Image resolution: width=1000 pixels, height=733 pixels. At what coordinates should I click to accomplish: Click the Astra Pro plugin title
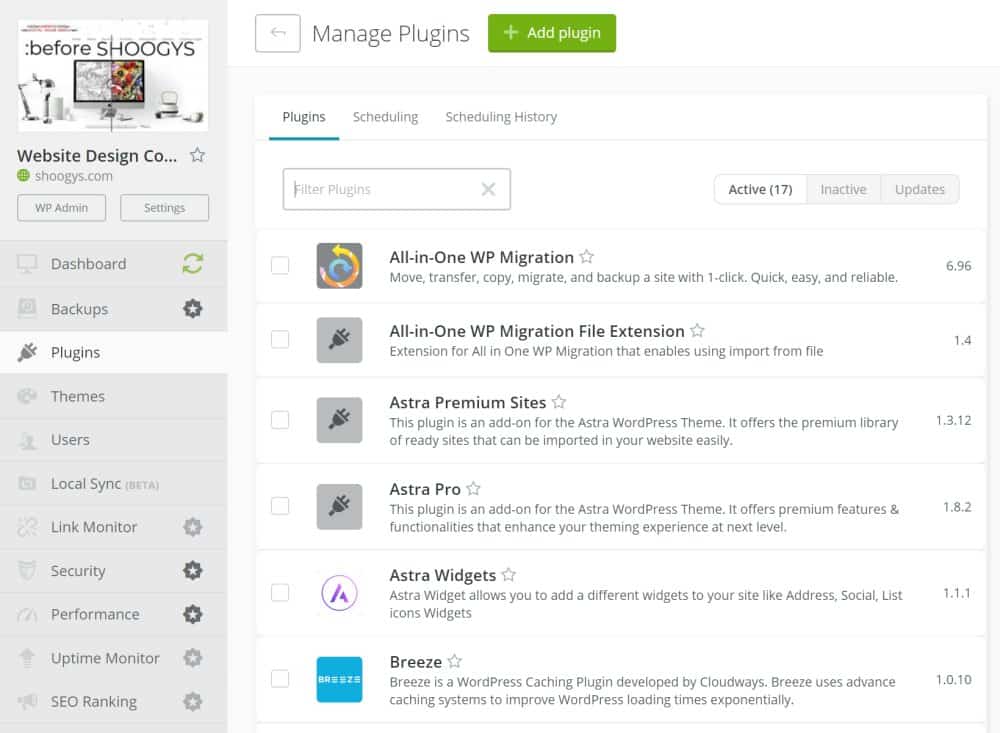click(x=425, y=489)
